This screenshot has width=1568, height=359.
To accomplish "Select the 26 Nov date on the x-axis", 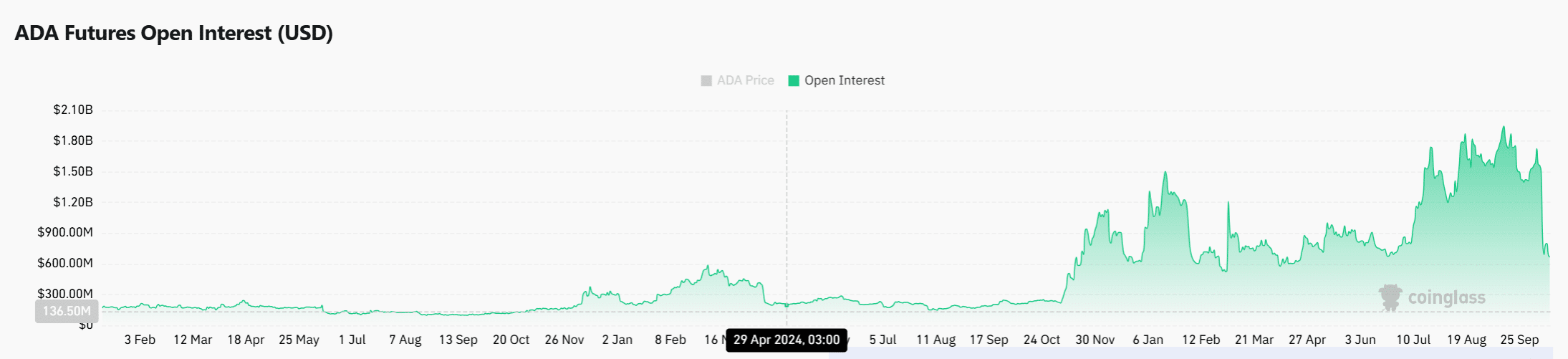I will coord(564,340).
